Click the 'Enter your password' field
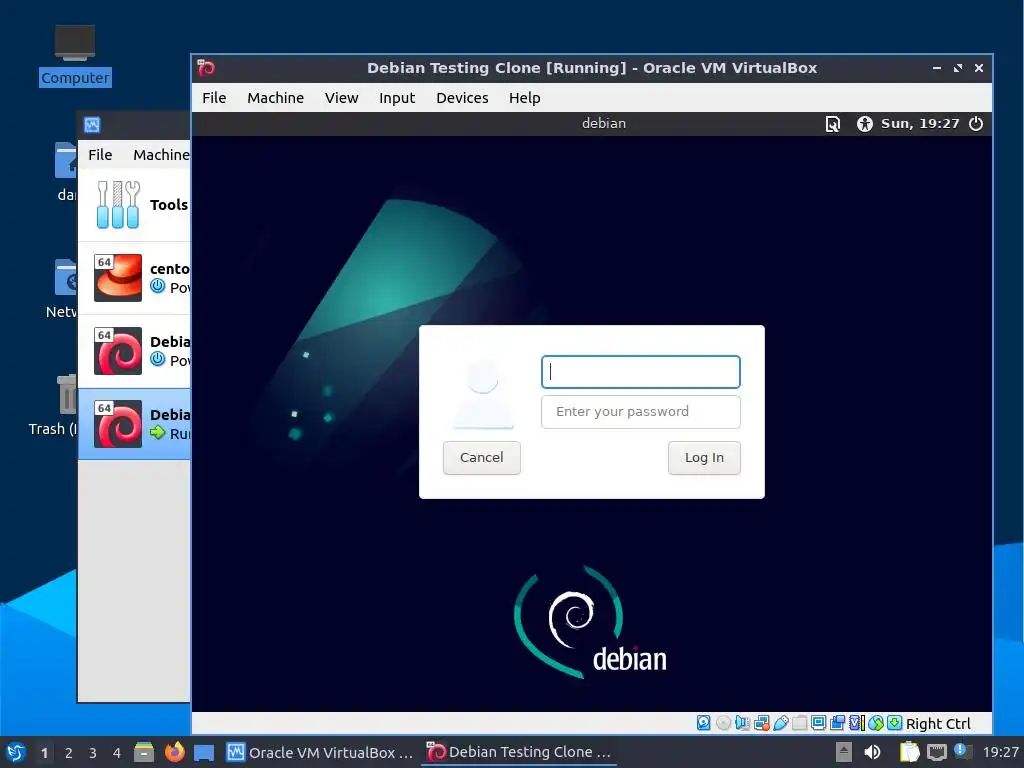The image size is (1024, 768). coord(641,411)
